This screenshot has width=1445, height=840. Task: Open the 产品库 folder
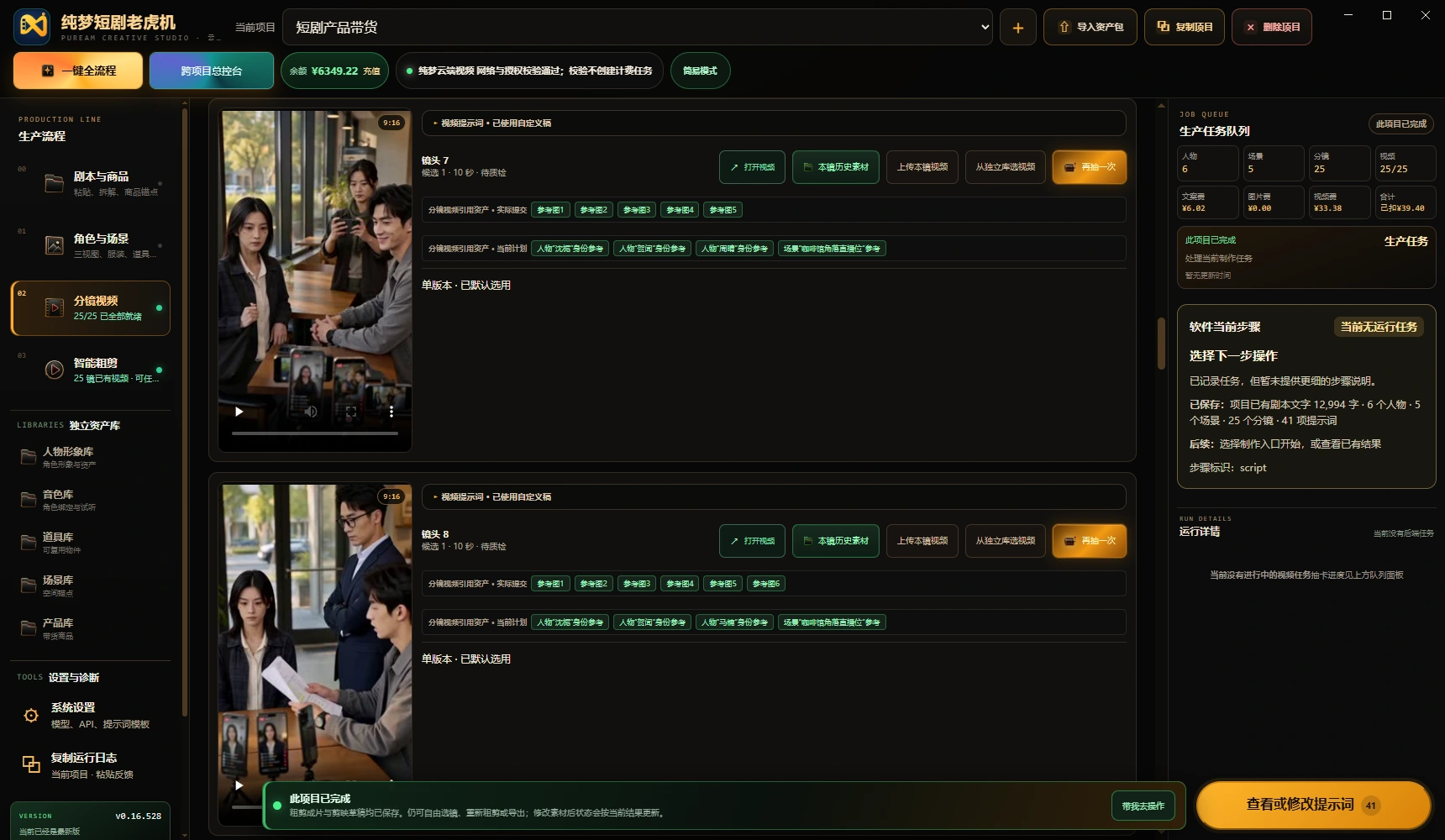point(90,628)
